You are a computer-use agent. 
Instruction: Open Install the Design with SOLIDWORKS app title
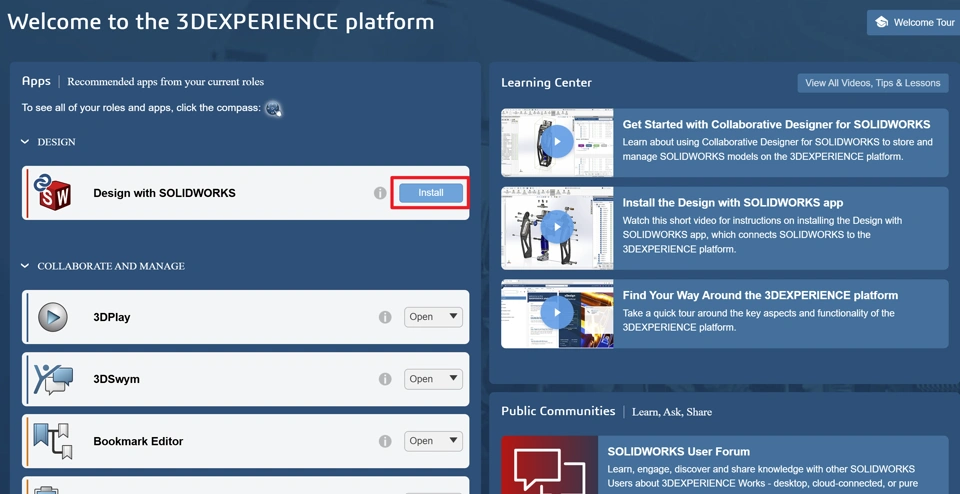tap(733, 203)
